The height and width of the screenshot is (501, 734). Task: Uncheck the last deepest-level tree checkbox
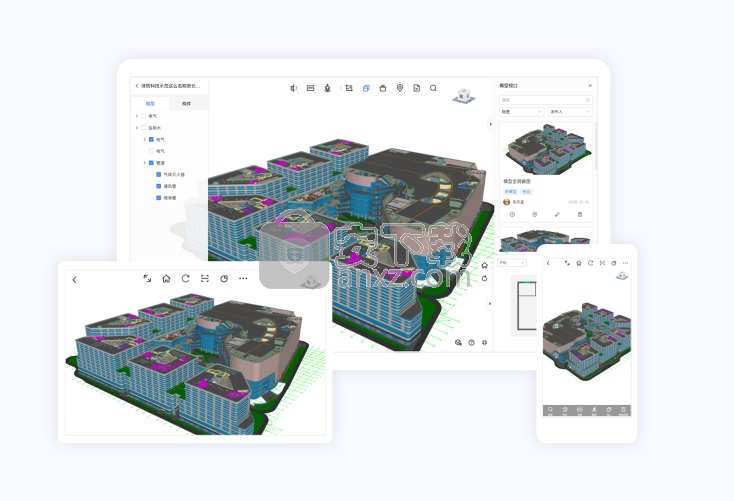[x=159, y=198]
